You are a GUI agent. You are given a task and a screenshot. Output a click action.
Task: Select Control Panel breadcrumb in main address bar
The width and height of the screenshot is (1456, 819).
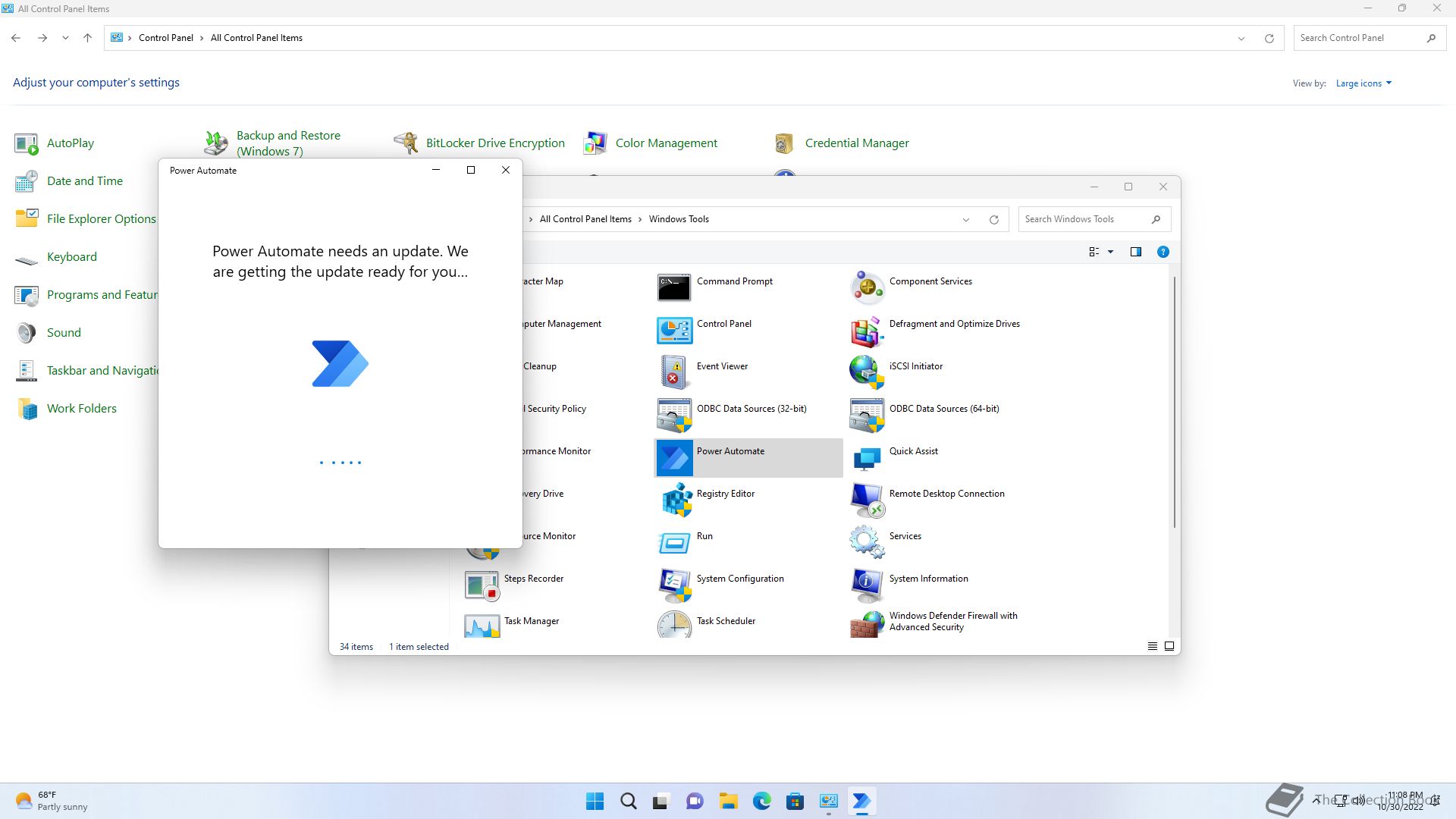pyautogui.click(x=166, y=38)
